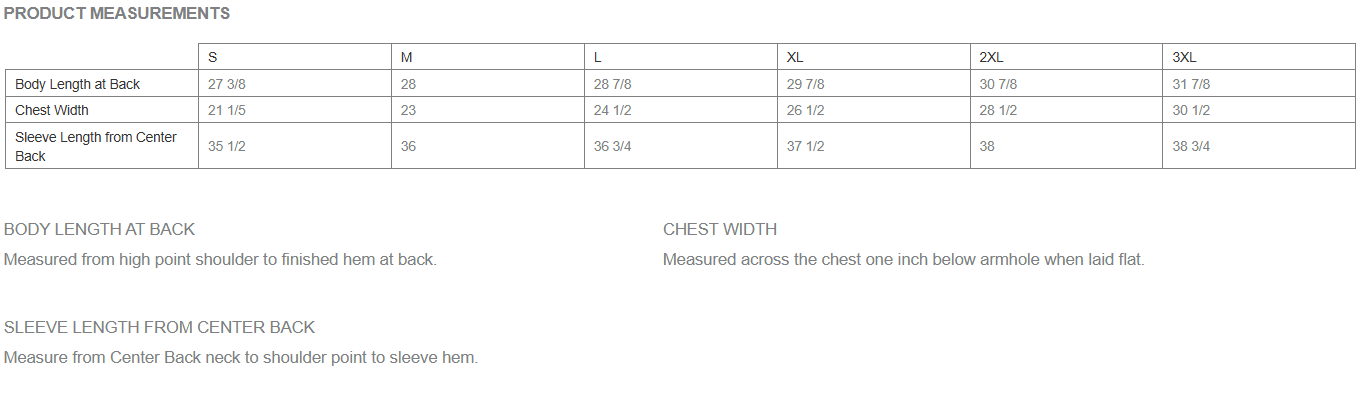Click the BODY LENGTH AT BACK description heading
The width and height of the screenshot is (1366, 409).
pyautogui.click(x=100, y=230)
